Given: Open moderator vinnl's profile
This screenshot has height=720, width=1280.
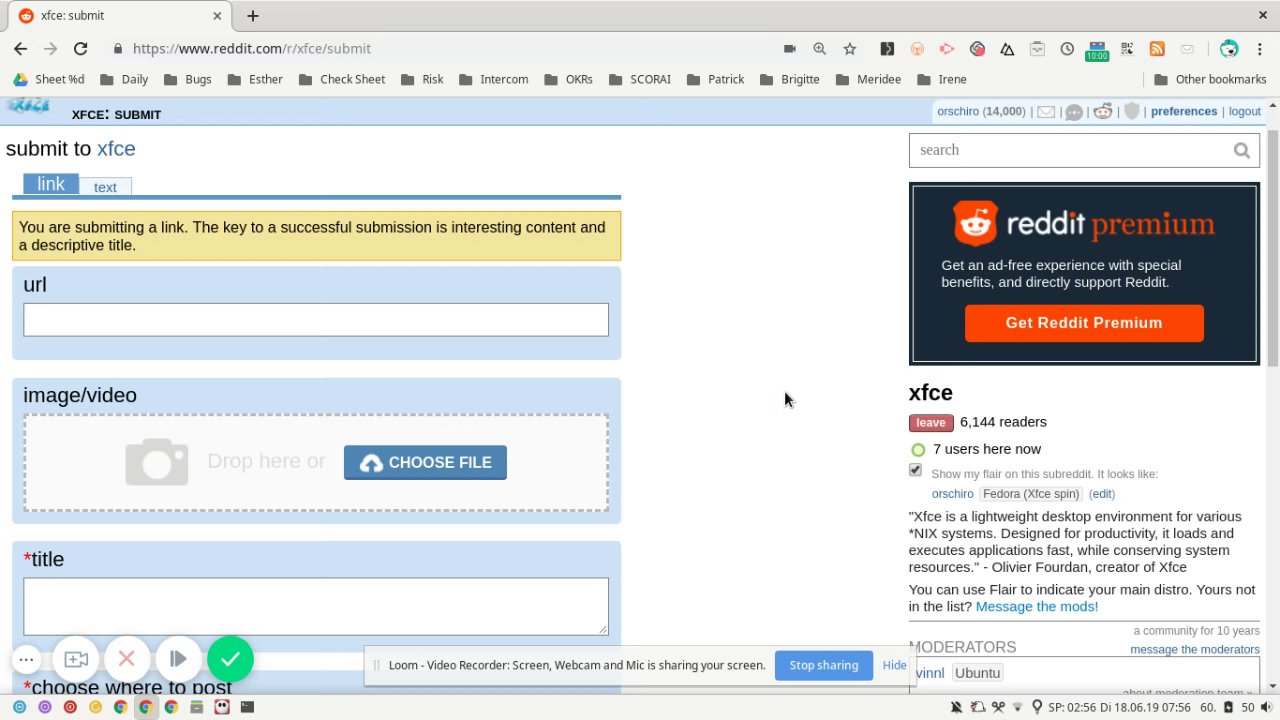Looking at the screenshot, I should coord(930,673).
